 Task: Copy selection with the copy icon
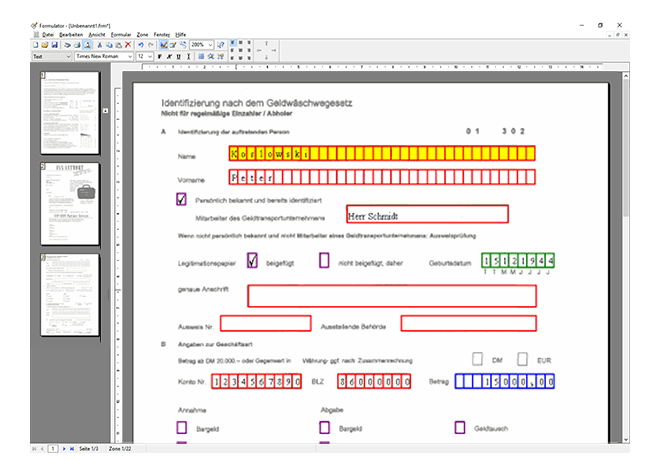(109, 45)
